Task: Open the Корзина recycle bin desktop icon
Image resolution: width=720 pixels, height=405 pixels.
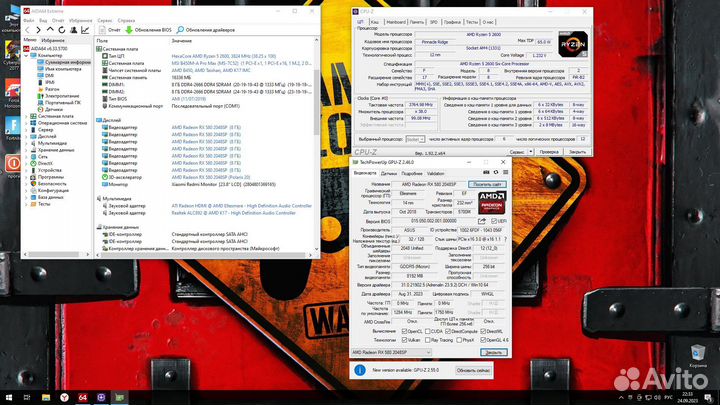Action: [698, 356]
